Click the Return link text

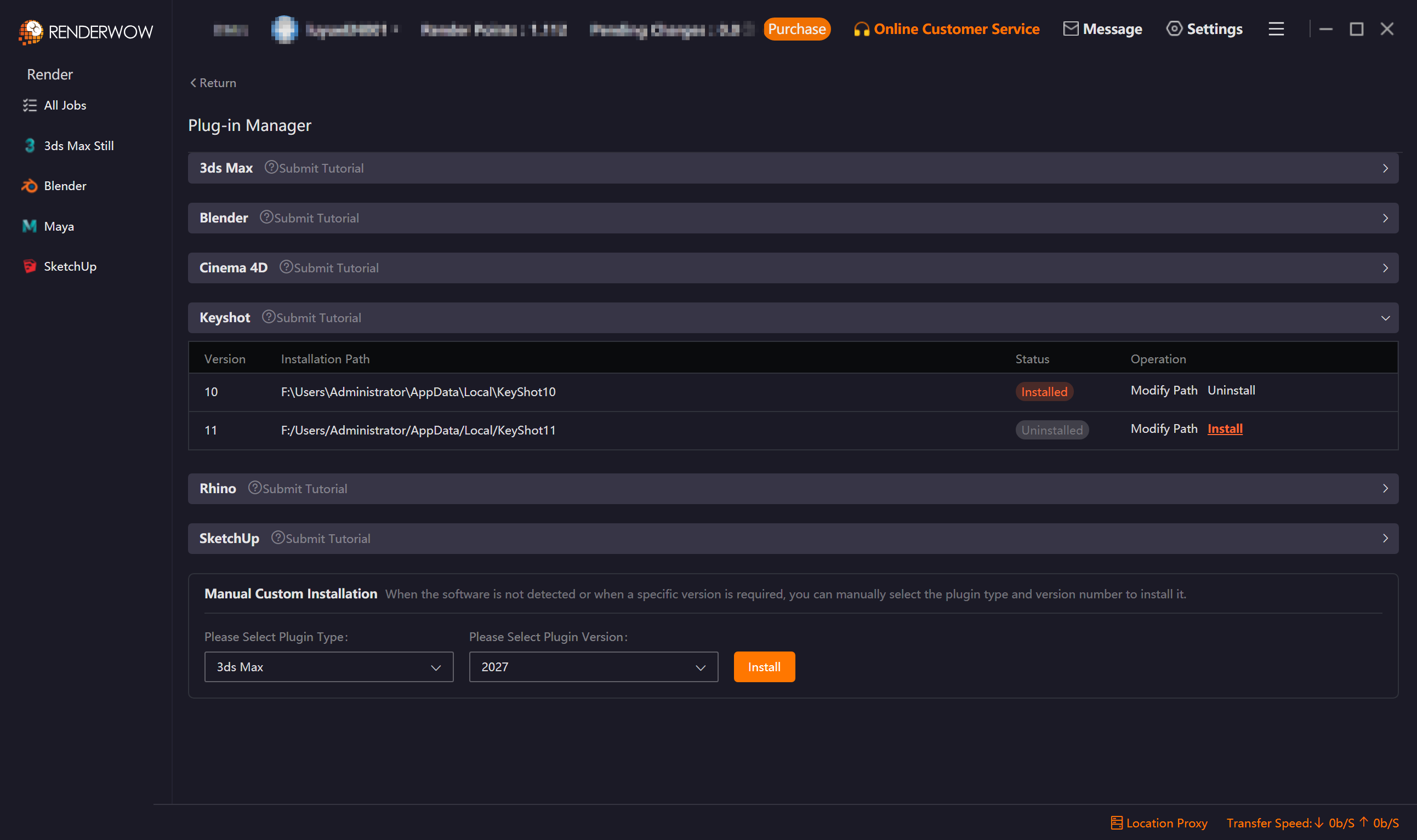[218, 83]
